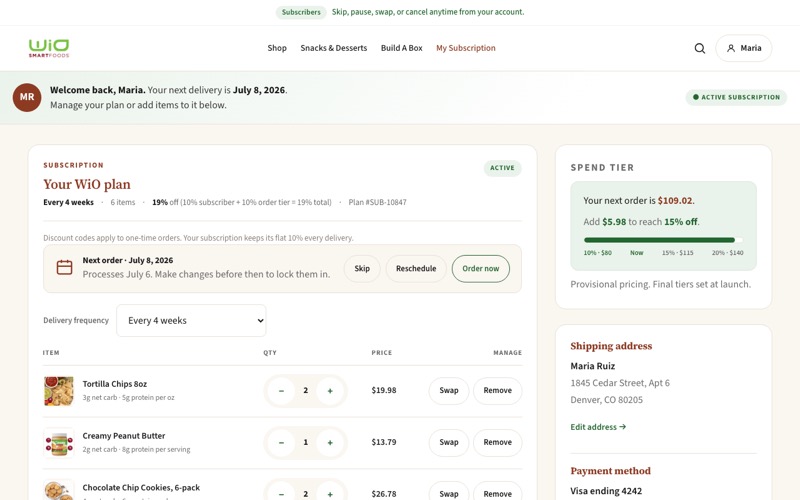Click the ACTIVE plan badge
The height and width of the screenshot is (500, 800).
pyautogui.click(x=503, y=168)
